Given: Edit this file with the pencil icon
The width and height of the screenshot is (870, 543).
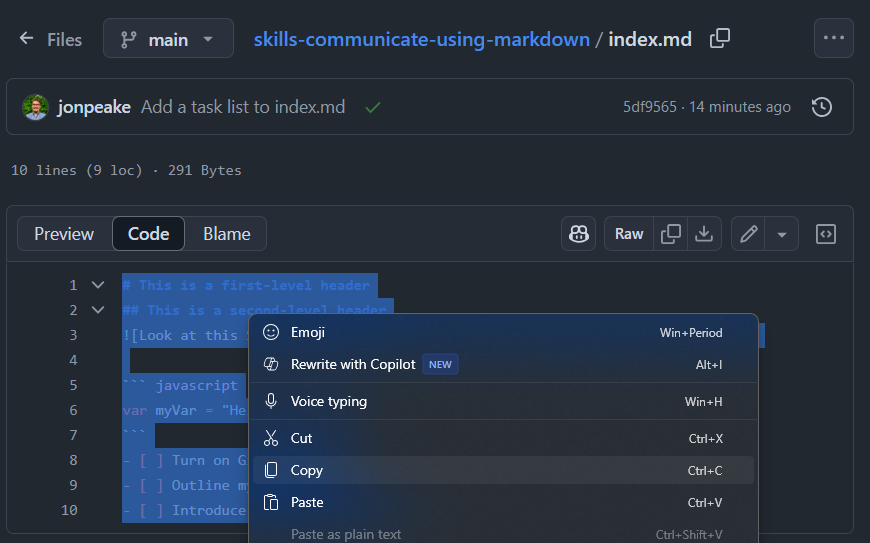Looking at the screenshot, I should click(x=748, y=234).
